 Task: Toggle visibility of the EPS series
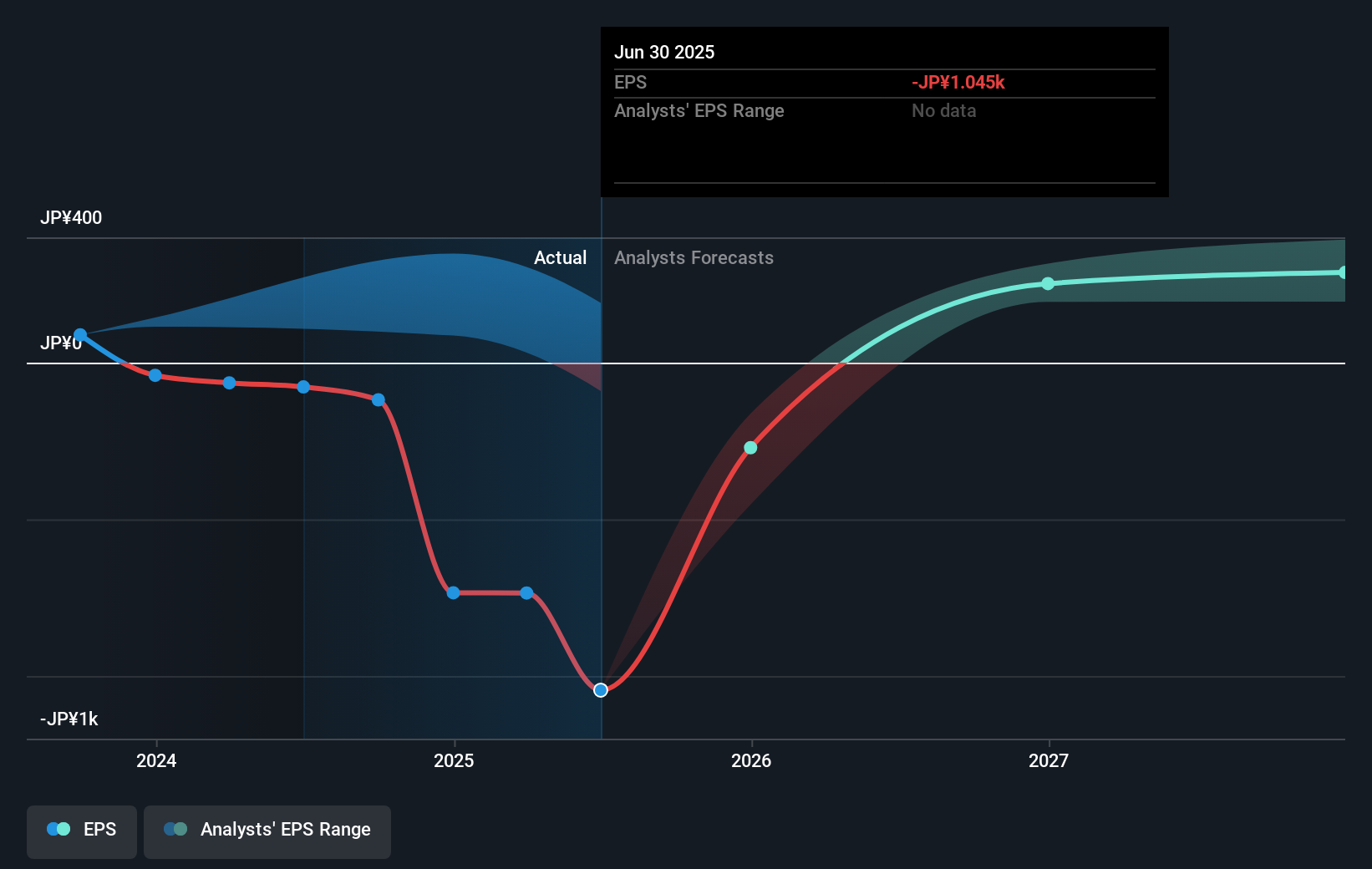(81, 831)
